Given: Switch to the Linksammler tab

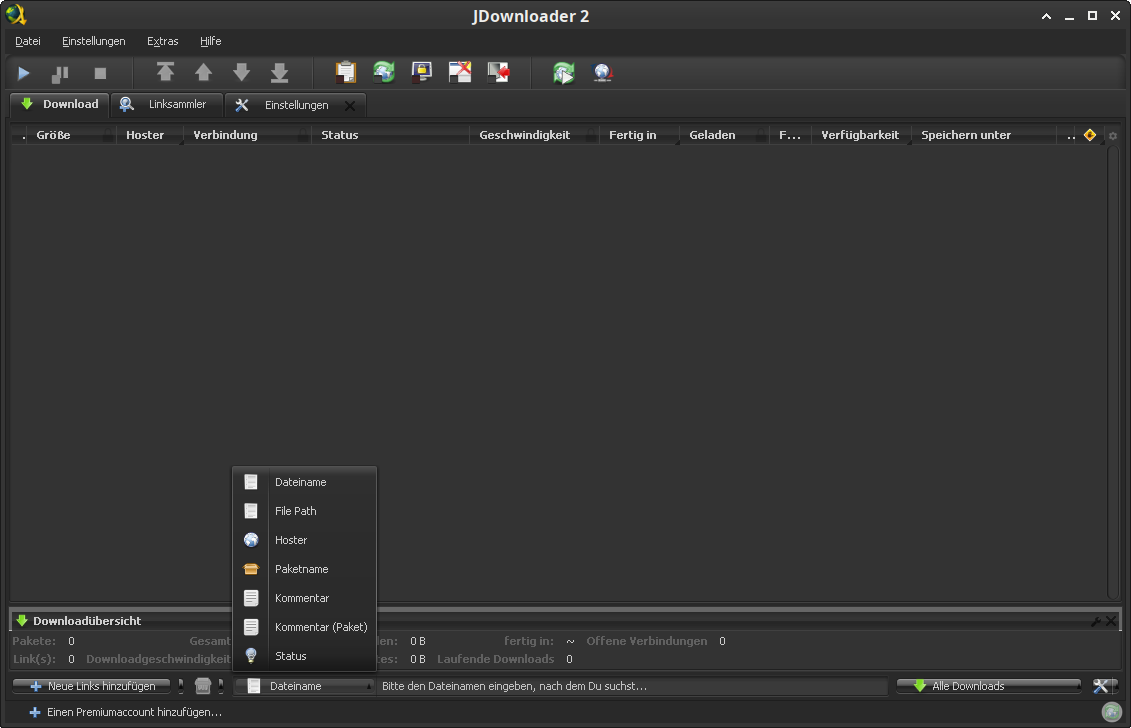Looking at the screenshot, I should coord(167,105).
